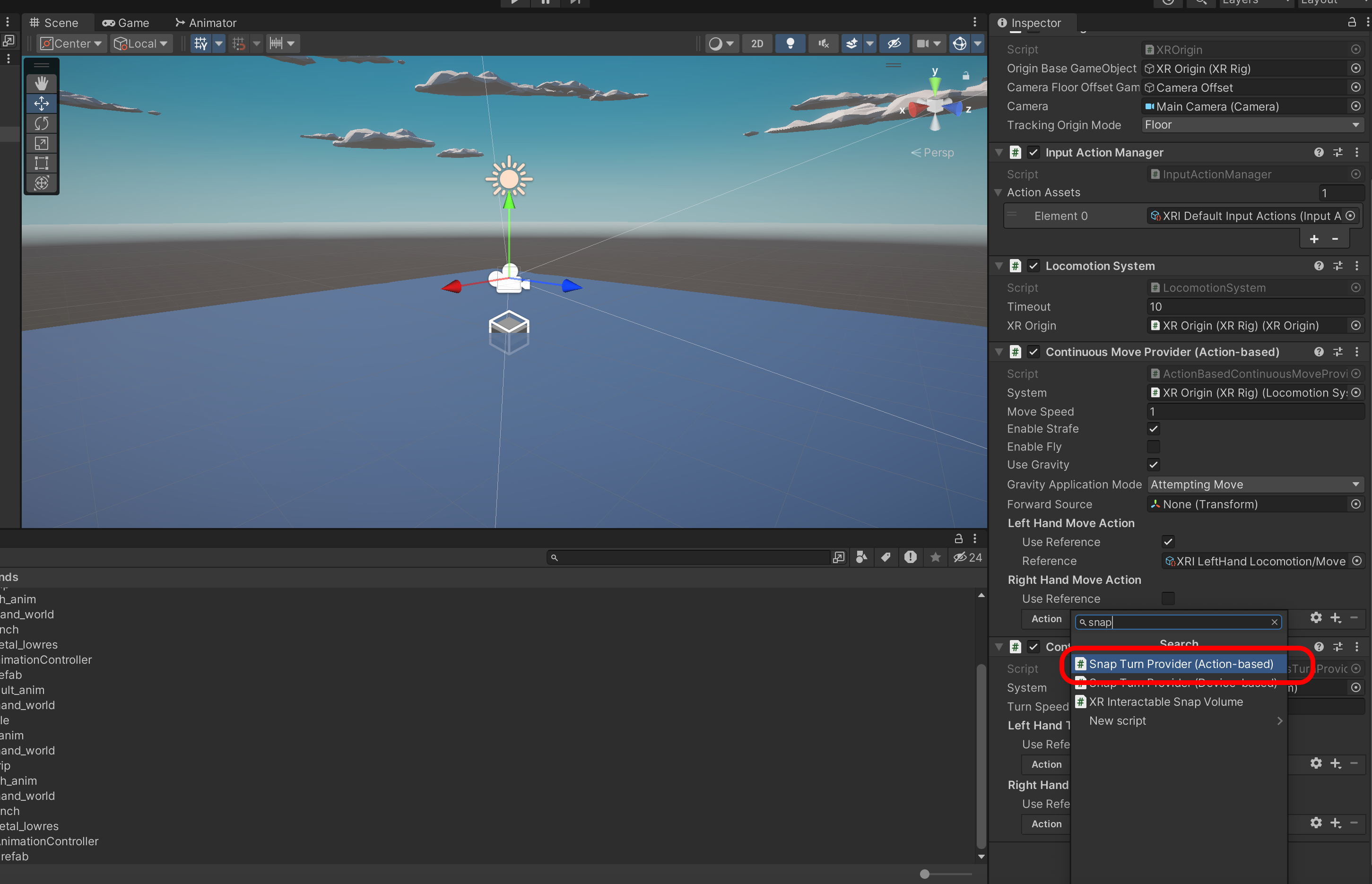Viewport: 1372px width, 884px height.
Task: Select the Rect transform tool
Action: 41,163
